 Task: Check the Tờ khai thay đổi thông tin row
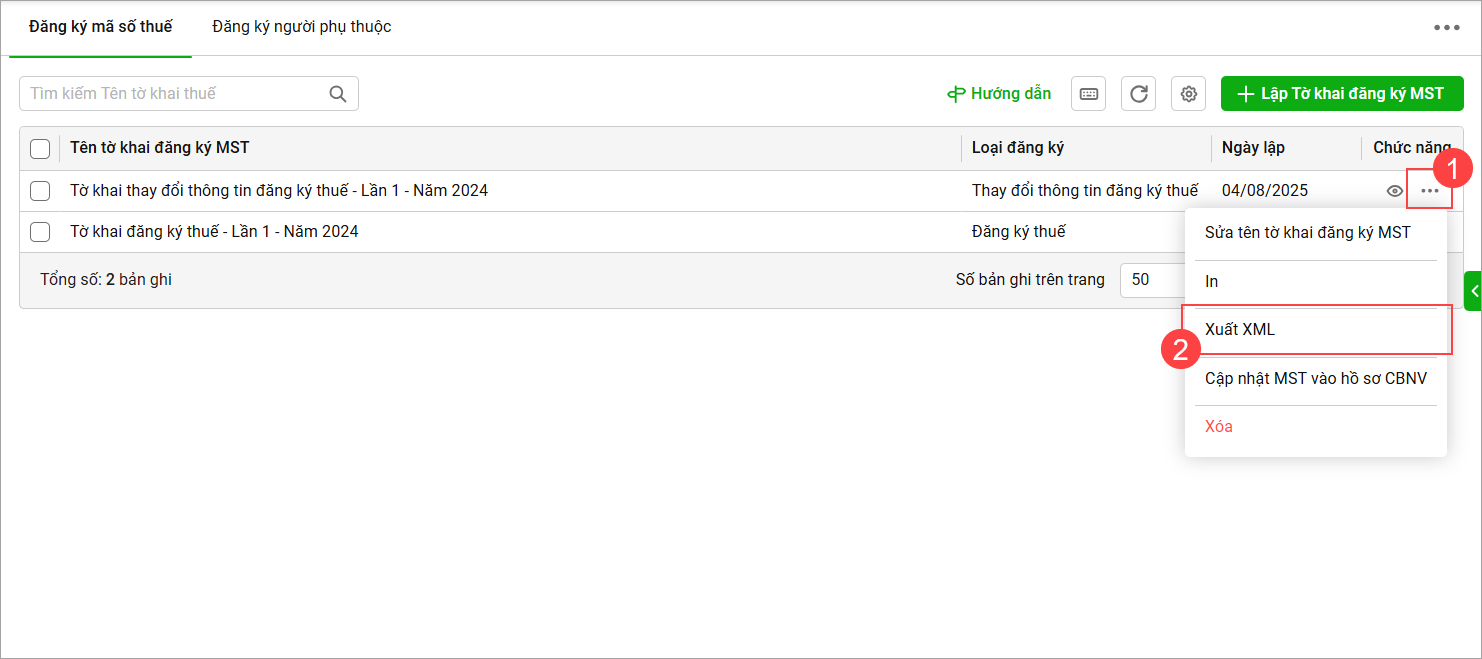click(40, 191)
